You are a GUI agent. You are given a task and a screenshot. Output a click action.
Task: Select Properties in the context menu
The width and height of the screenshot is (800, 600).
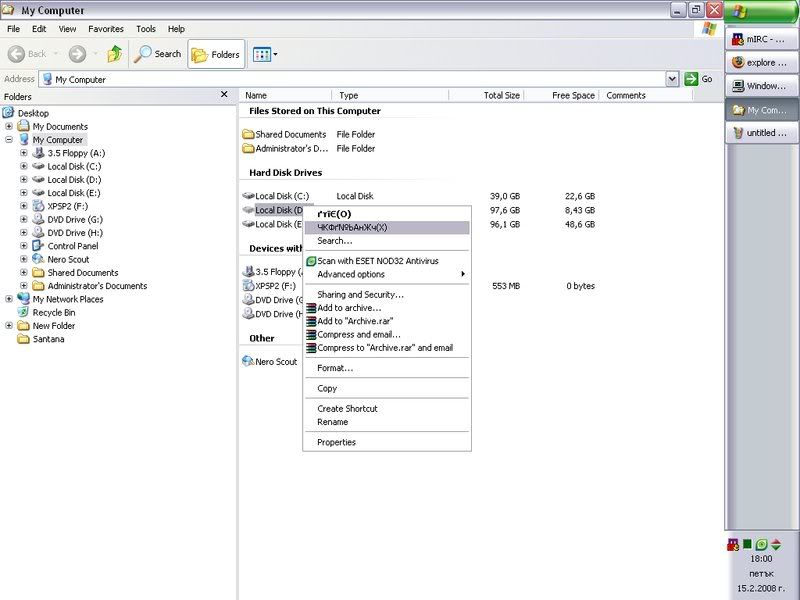tap(336, 442)
